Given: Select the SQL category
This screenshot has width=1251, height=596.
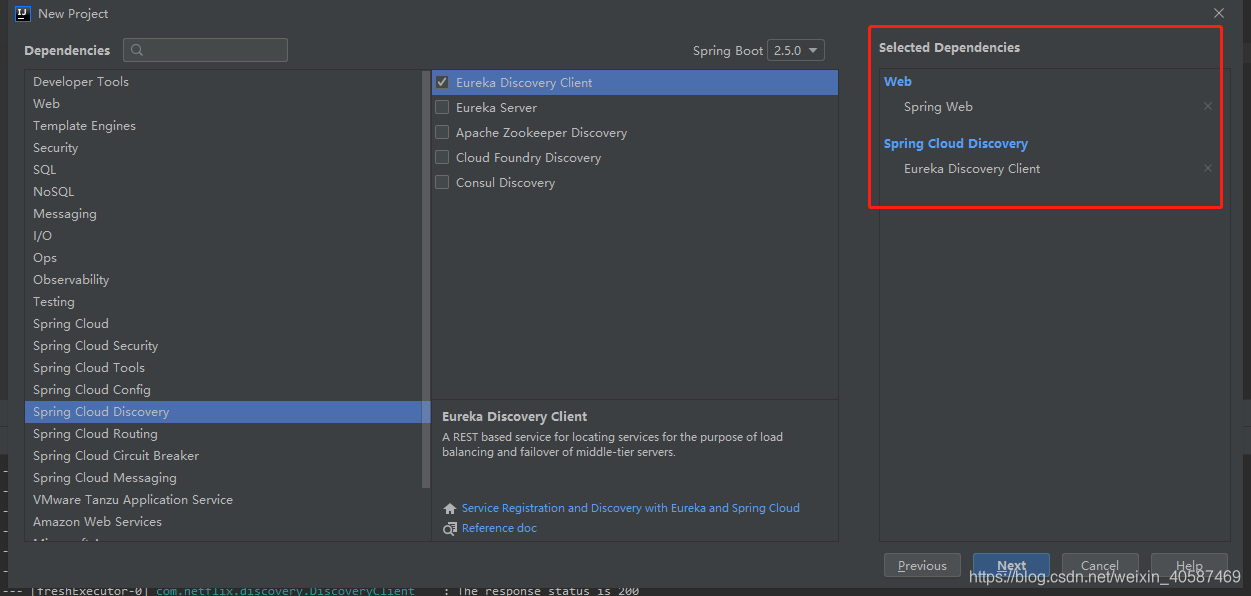Looking at the screenshot, I should point(224,170).
